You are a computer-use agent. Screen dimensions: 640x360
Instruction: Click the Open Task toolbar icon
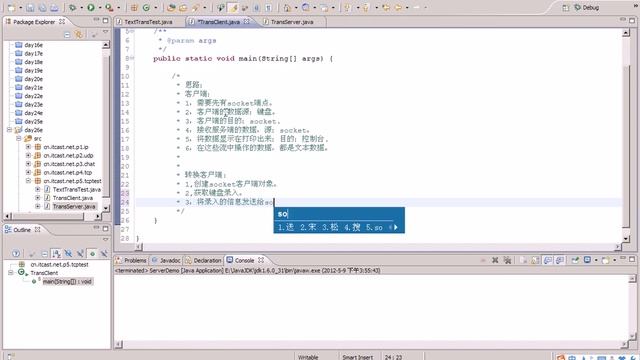tap(183, 7)
